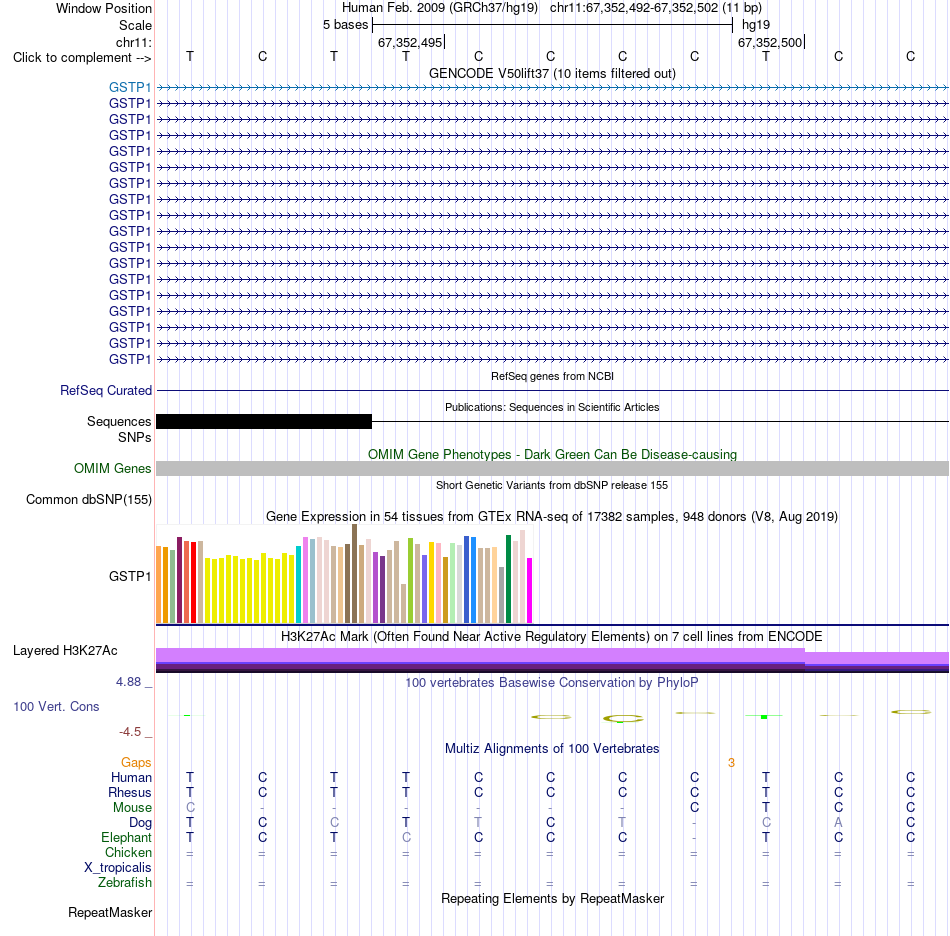Image resolution: width=950 pixels, height=936 pixels.
Task: Click the RepeatMasker track label
Action: (110, 912)
